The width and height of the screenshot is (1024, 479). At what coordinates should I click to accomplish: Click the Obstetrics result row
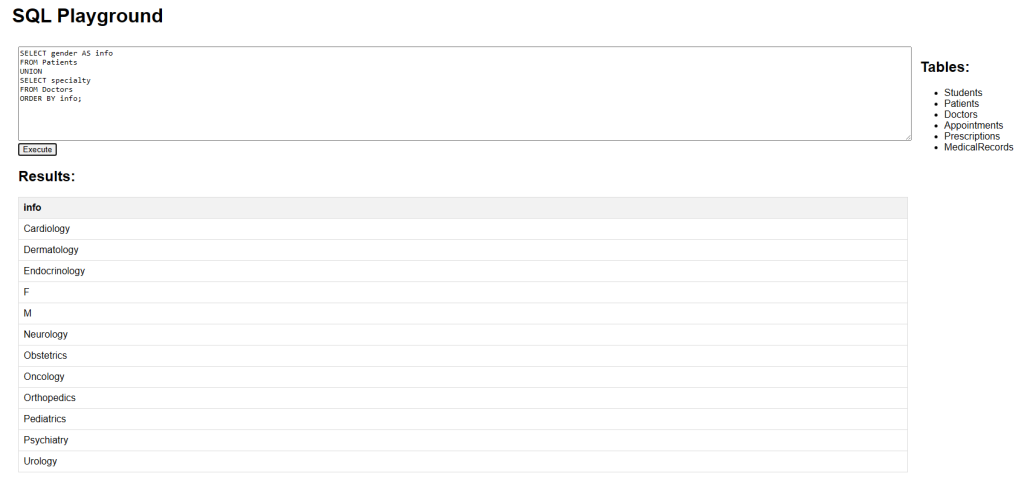(463, 355)
